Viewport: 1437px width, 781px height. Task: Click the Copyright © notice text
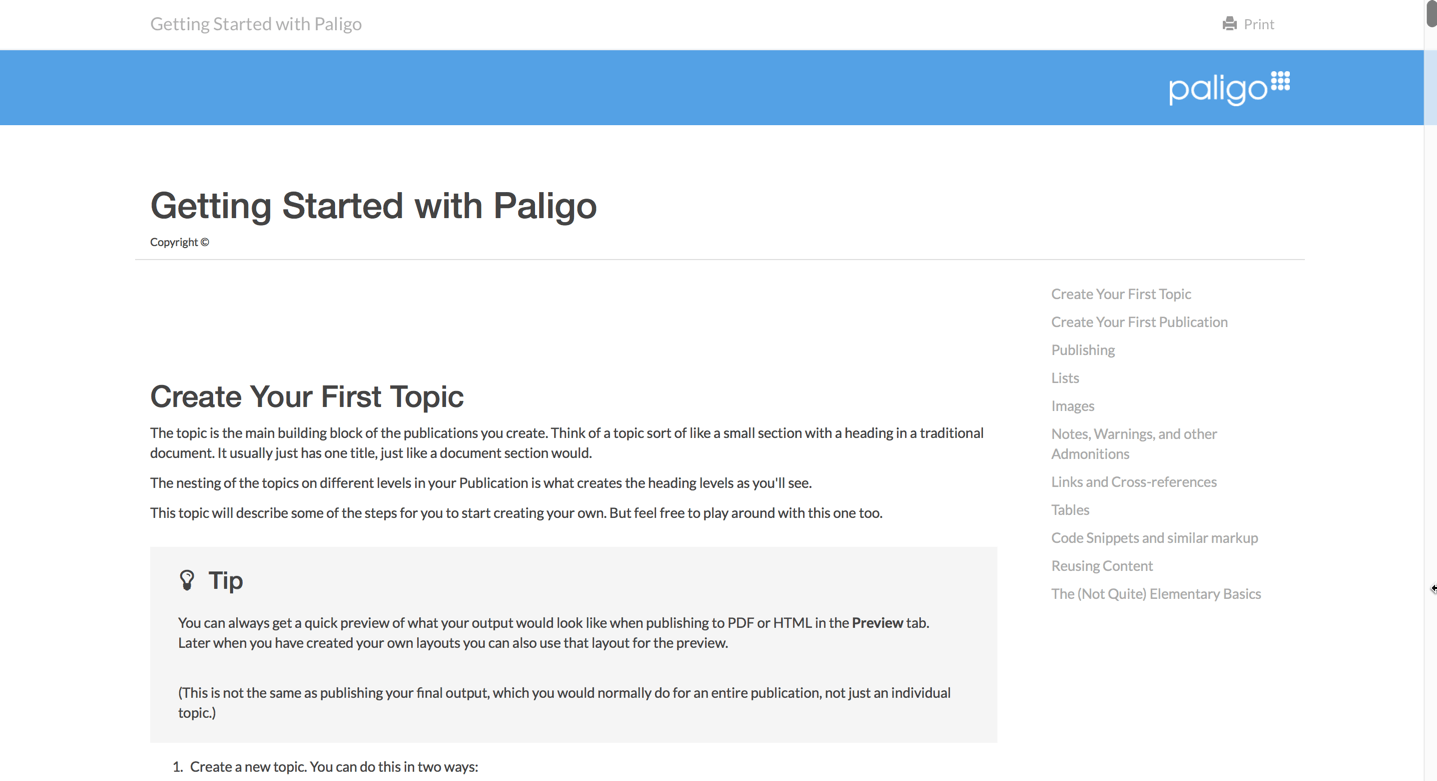(x=178, y=241)
